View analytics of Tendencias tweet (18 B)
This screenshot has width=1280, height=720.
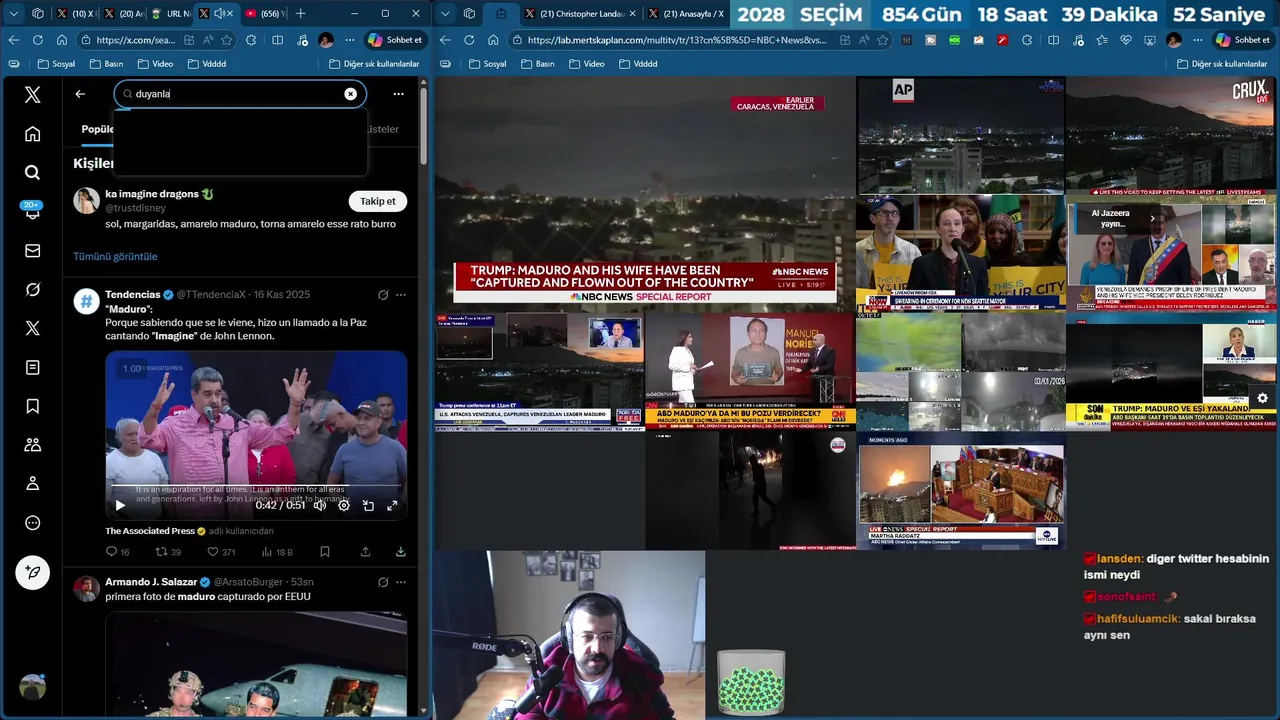point(277,552)
